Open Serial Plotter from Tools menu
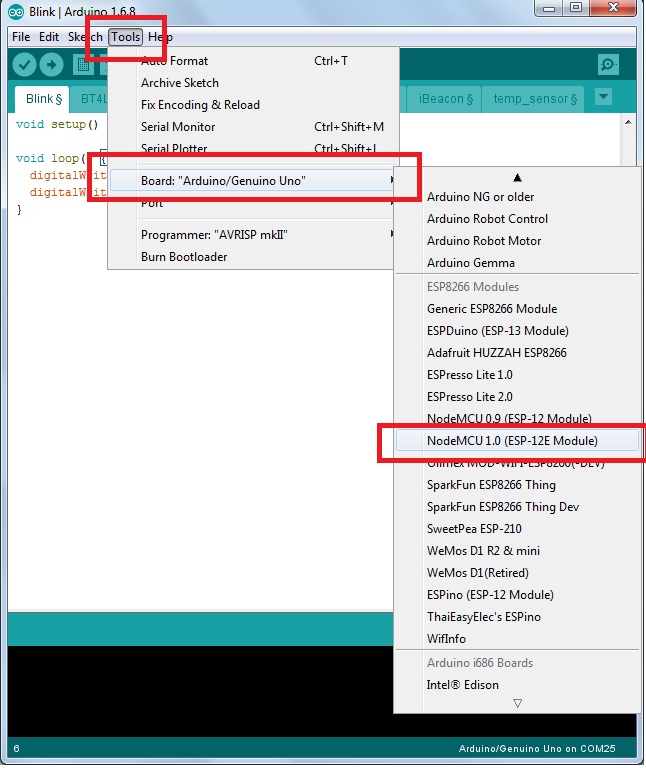646x768 pixels. pyautogui.click(x=253, y=148)
